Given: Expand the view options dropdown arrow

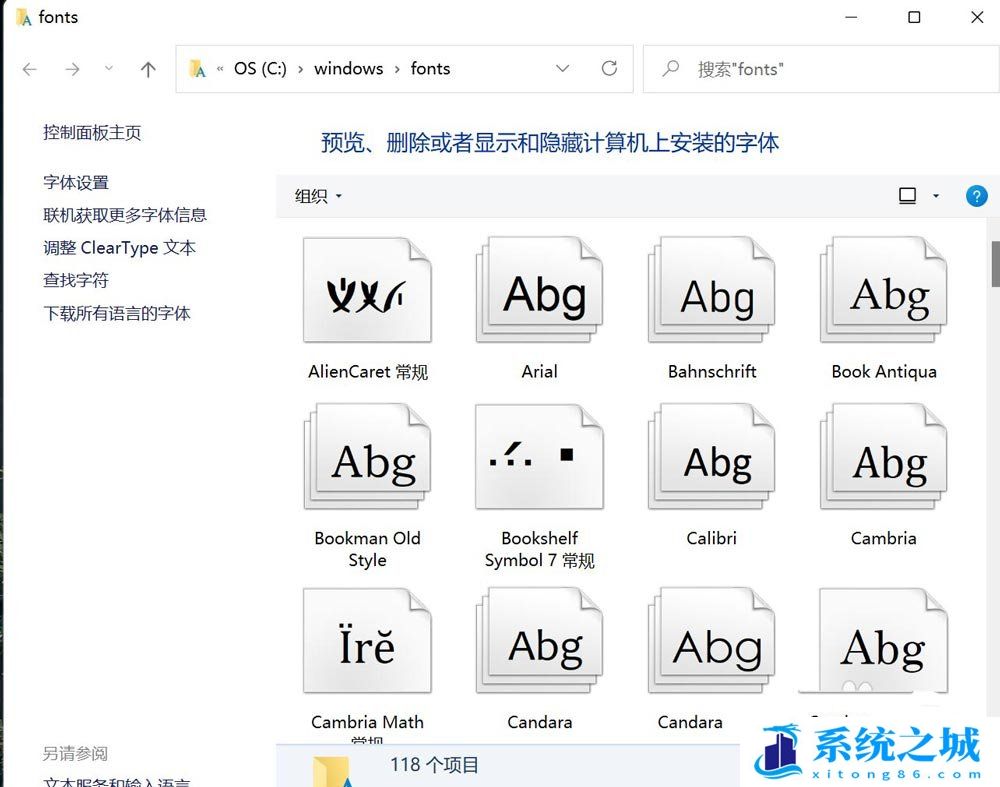Looking at the screenshot, I should [936, 196].
